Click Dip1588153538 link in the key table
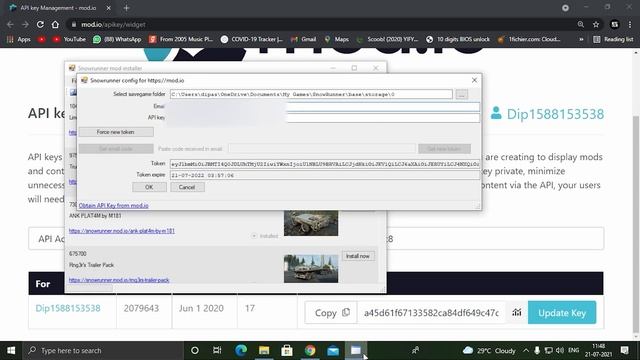This screenshot has height=360, width=640. (68, 308)
